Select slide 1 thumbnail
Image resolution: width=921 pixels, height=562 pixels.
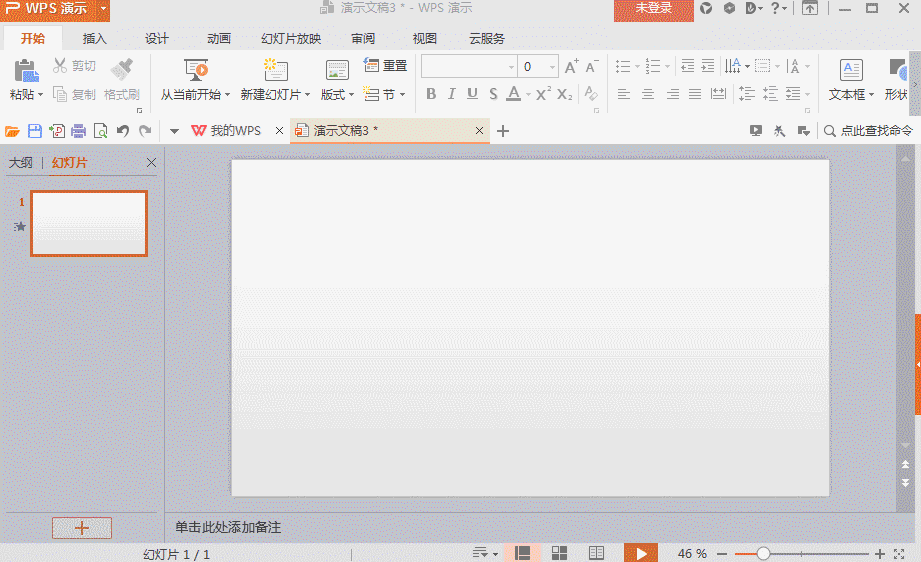click(89, 223)
